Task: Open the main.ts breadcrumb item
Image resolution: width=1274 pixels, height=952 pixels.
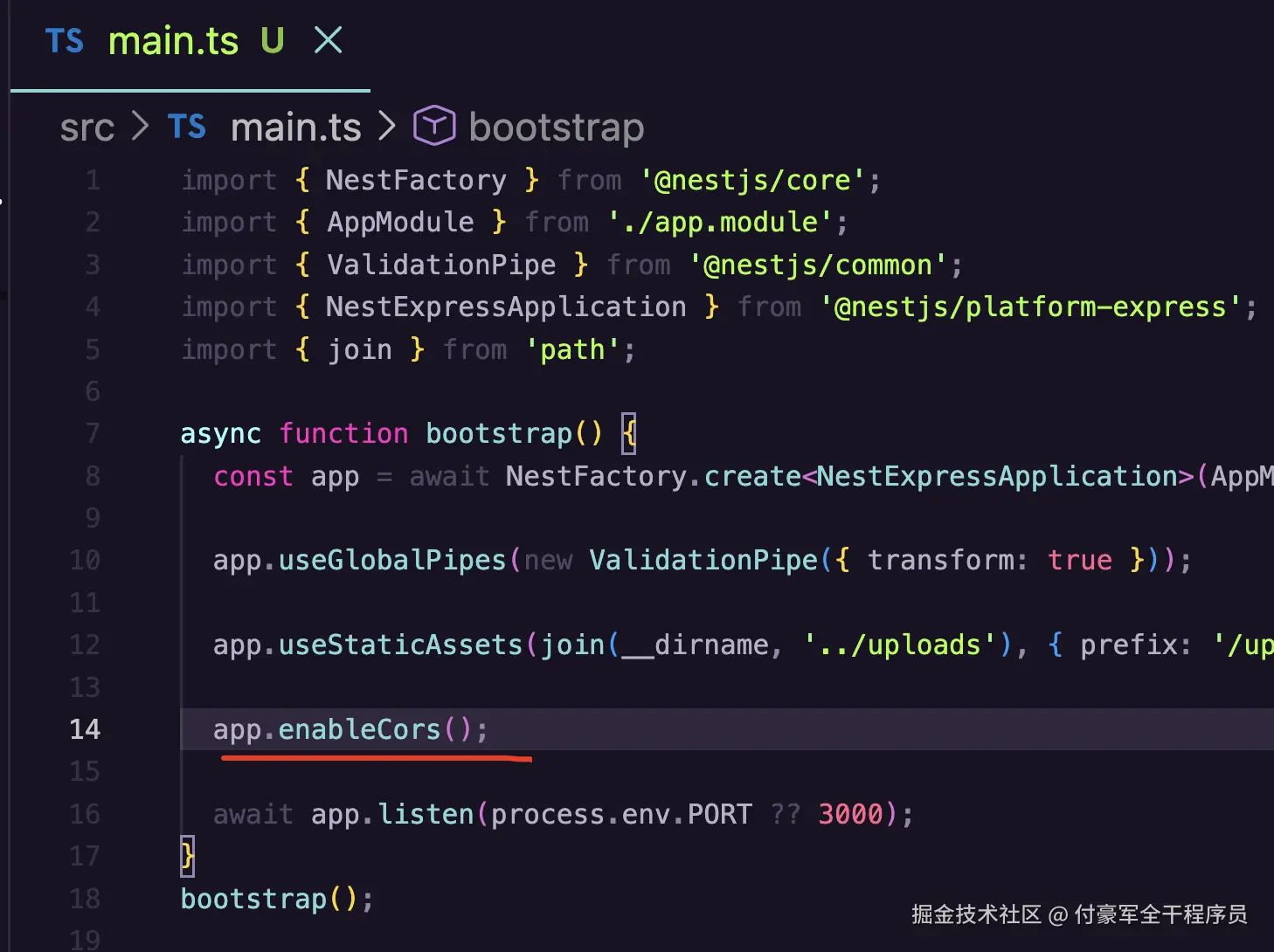Action: [295, 128]
